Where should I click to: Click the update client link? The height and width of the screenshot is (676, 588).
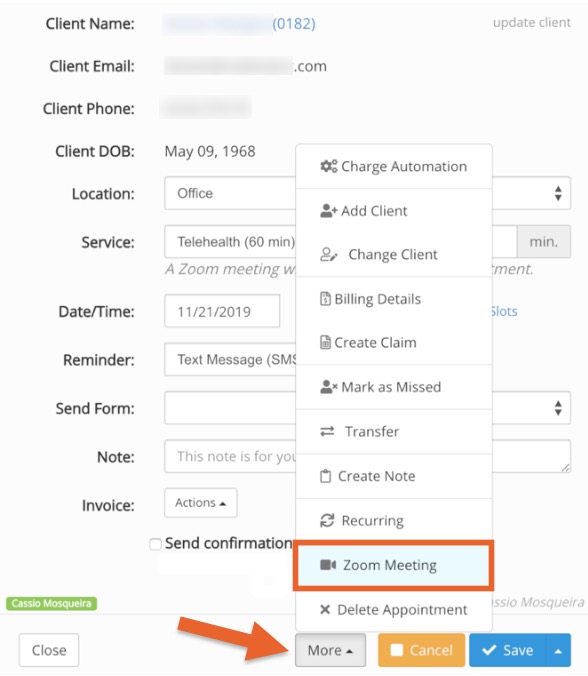point(532,22)
